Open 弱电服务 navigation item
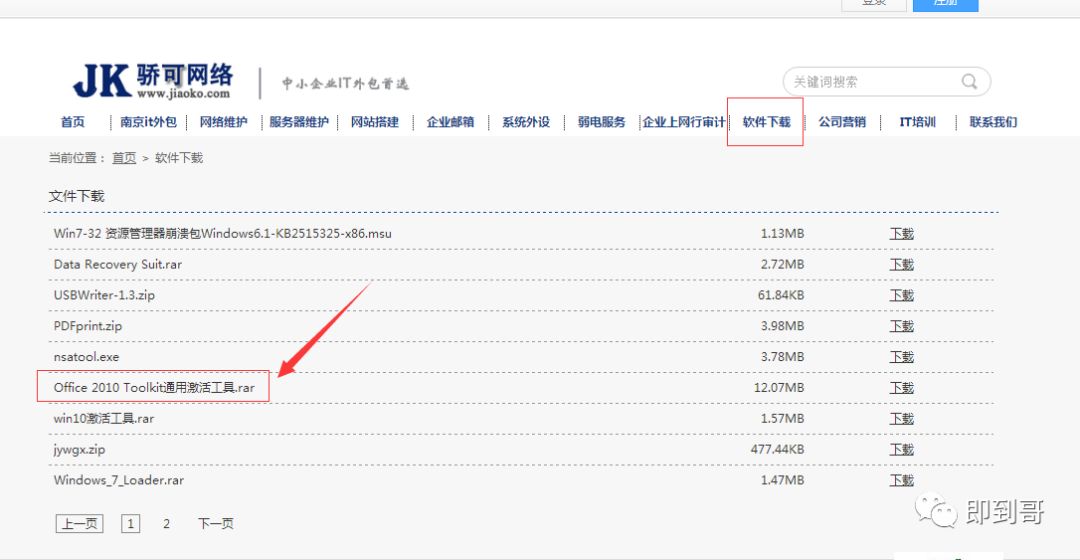1080x560 pixels. pos(601,122)
